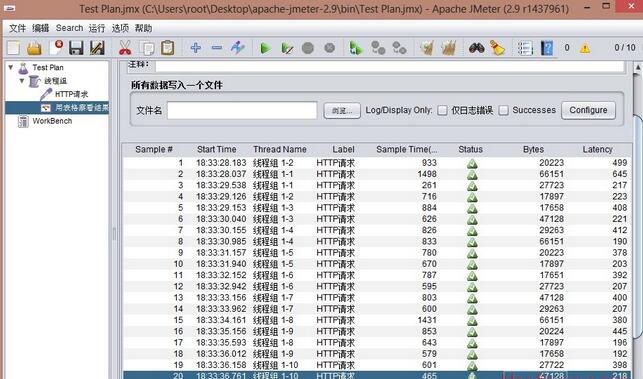Select the row with sample time 1498
Viewport: 643px width, 379px height.
pyautogui.click(x=377, y=174)
